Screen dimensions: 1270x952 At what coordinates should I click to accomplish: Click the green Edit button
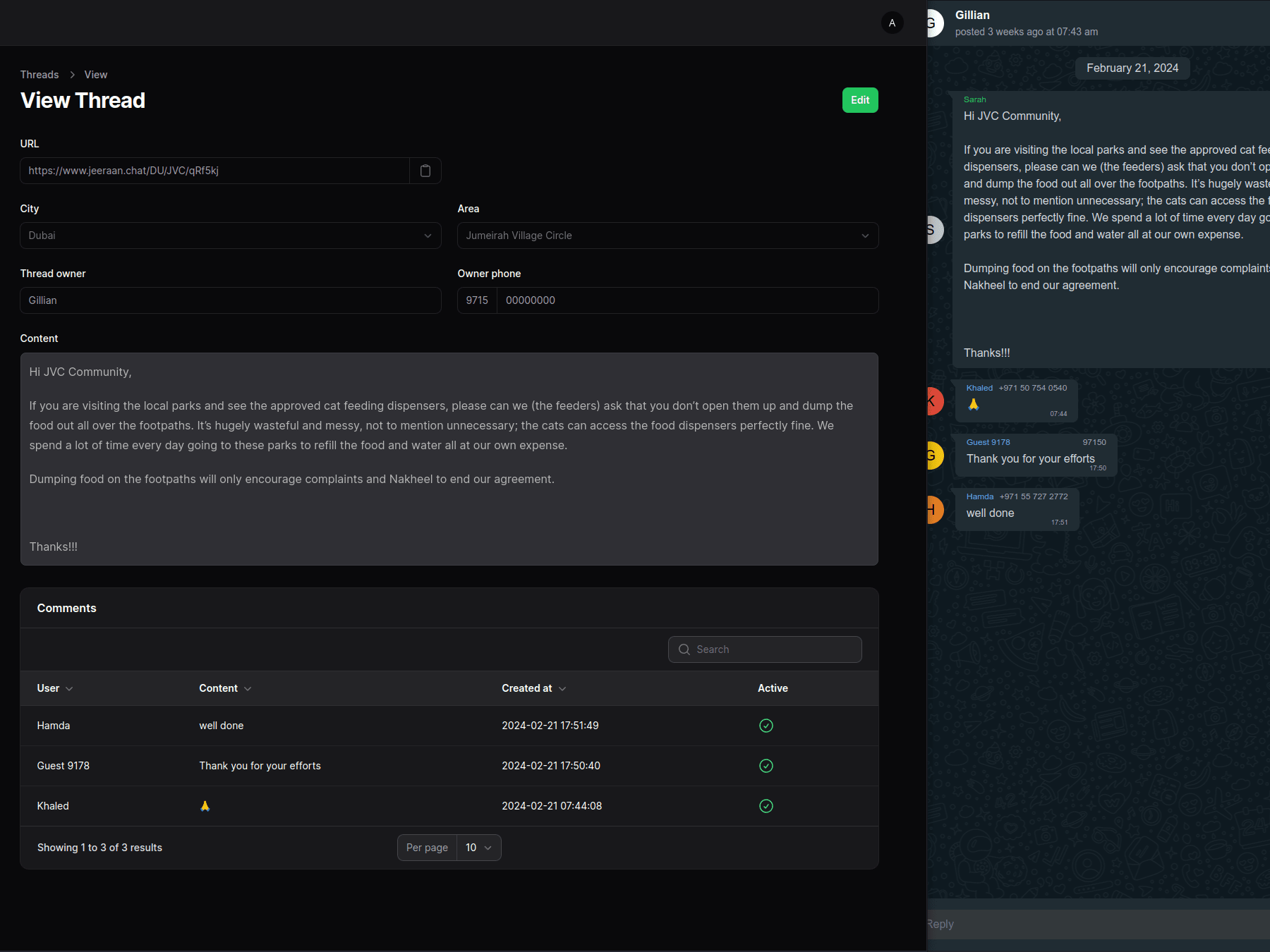click(860, 100)
